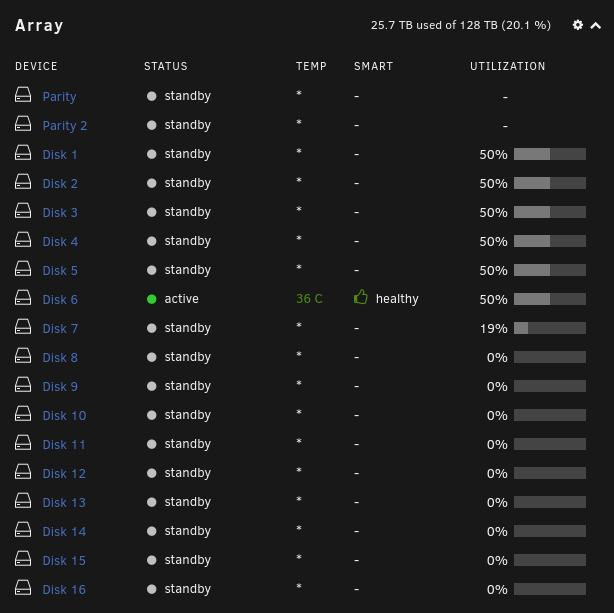Click the drive icon beside Disk 10

pyautogui.click(x=23, y=413)
